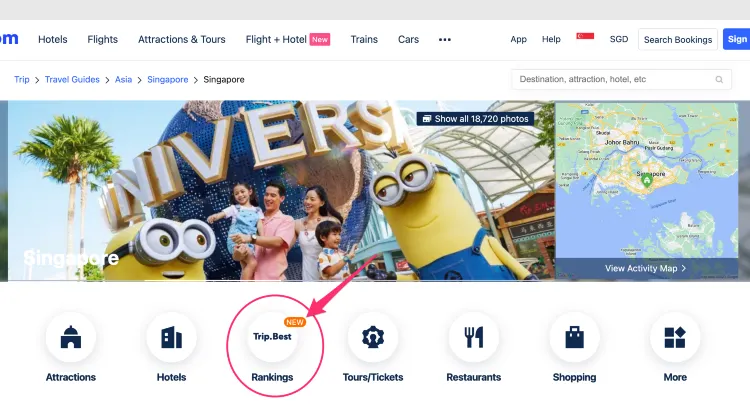Click the site logo in the header

pyautogui.click(x=9, y=39)
